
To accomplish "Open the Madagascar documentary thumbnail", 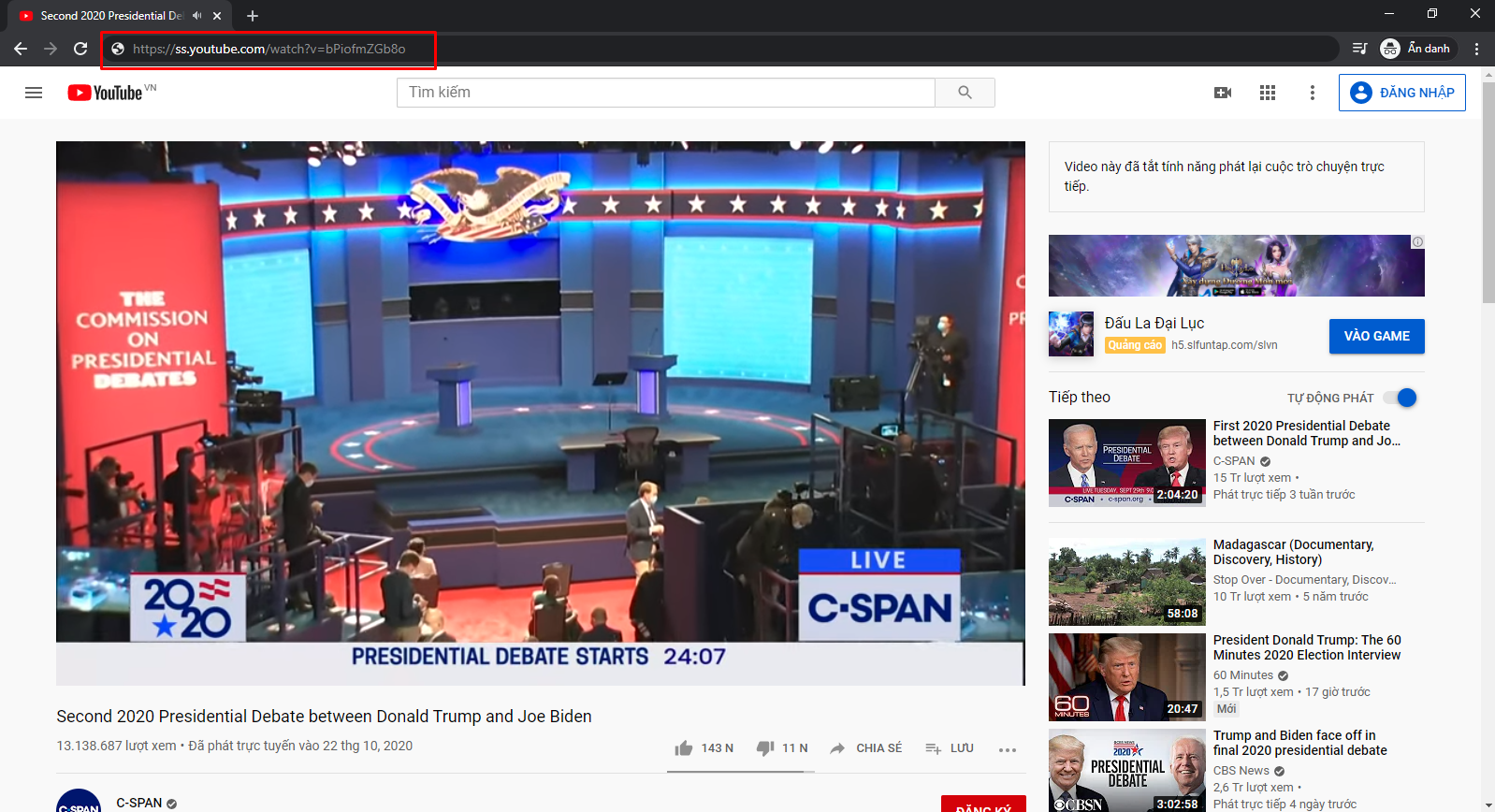I will tap(1127, 582).
